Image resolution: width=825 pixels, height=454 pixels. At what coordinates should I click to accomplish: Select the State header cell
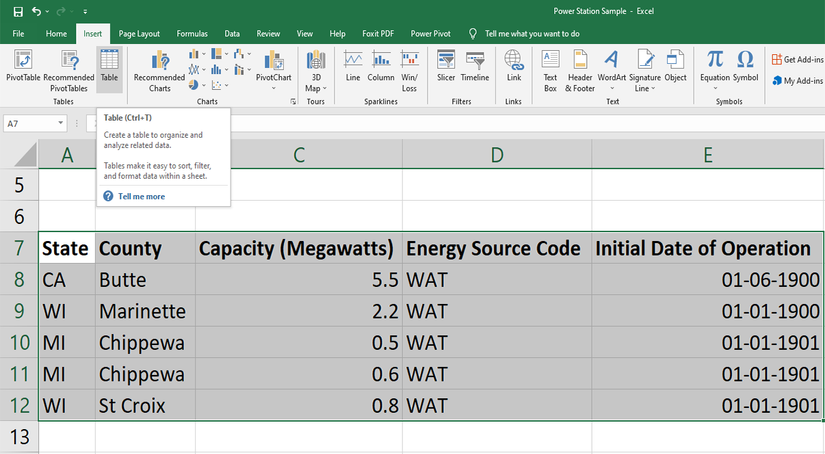(67, 248)
